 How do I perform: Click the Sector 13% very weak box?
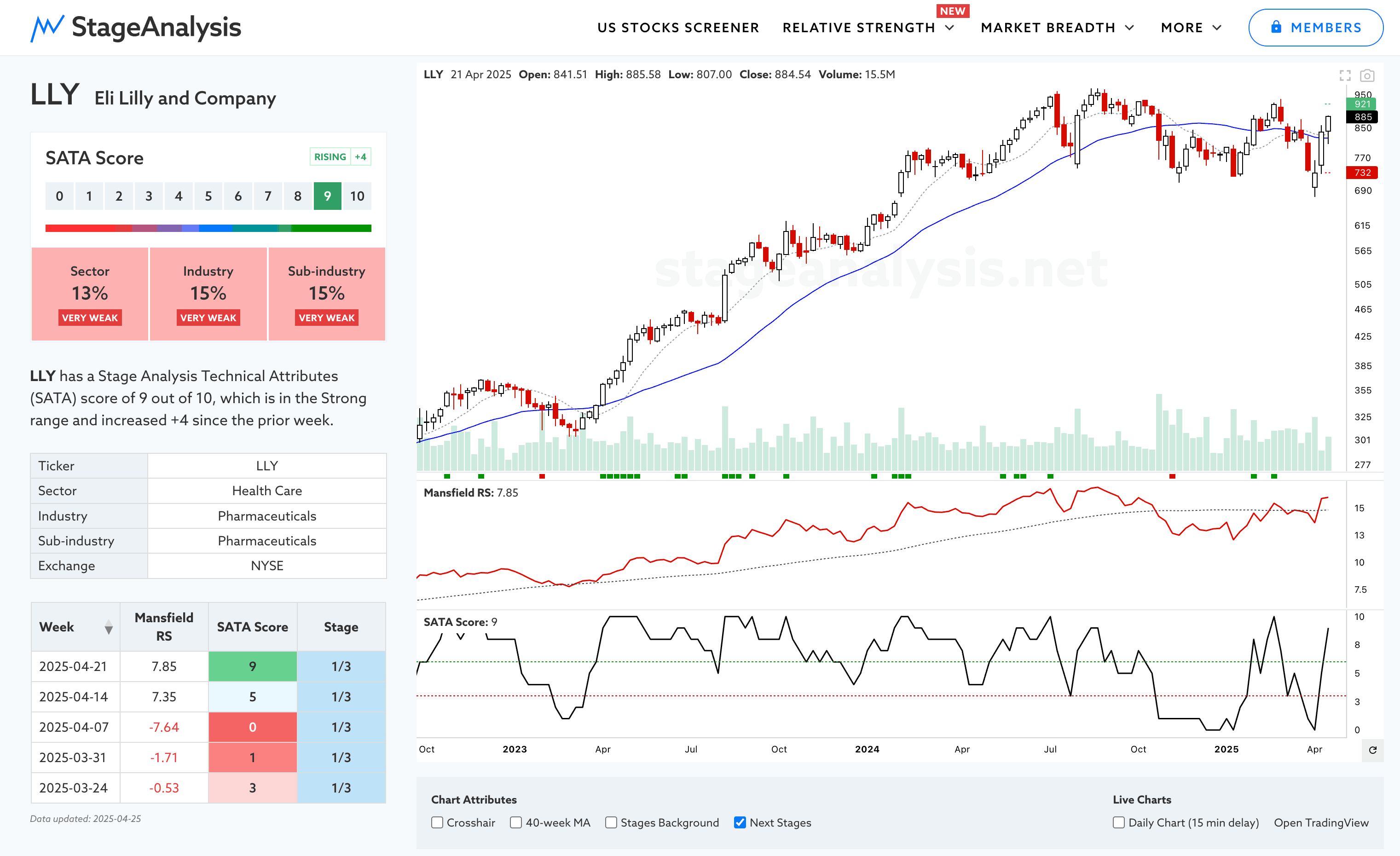click(x=90, y=294)
